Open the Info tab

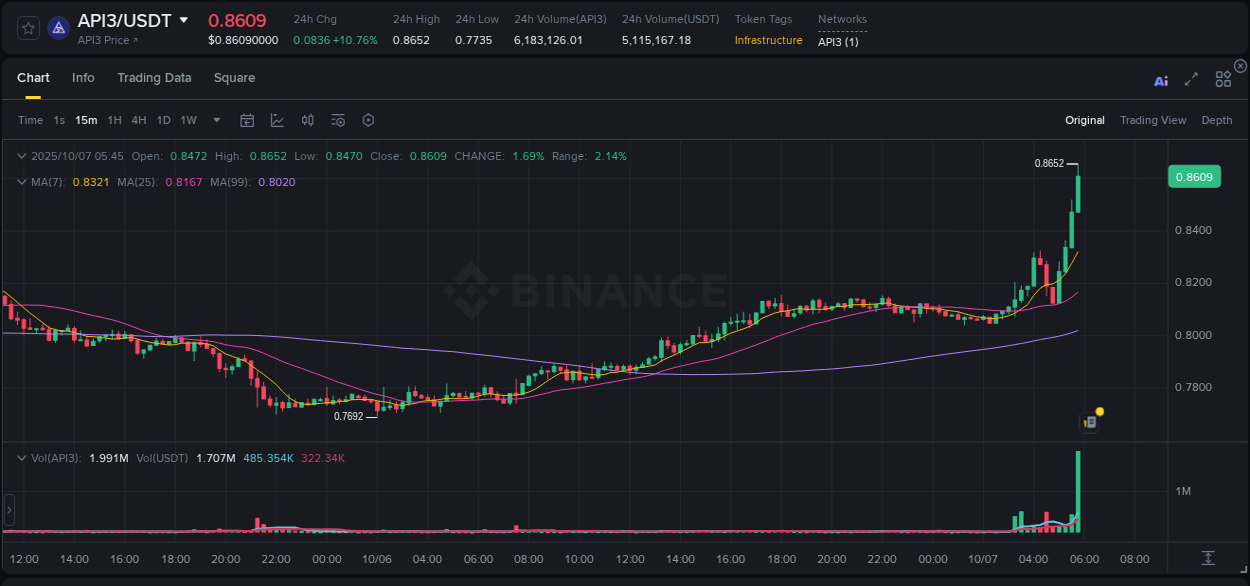83,77
